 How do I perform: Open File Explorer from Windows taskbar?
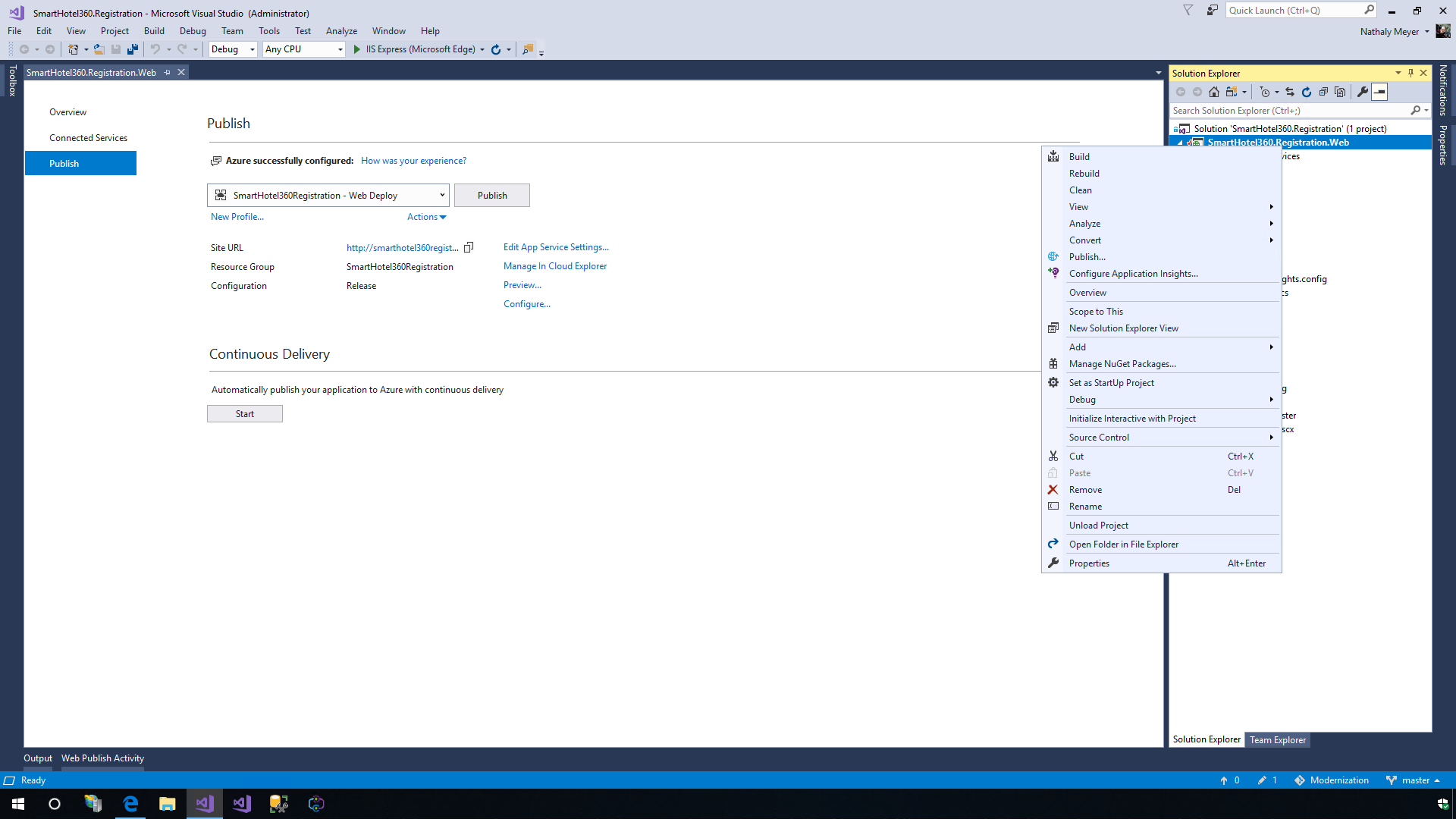(167, 804)
